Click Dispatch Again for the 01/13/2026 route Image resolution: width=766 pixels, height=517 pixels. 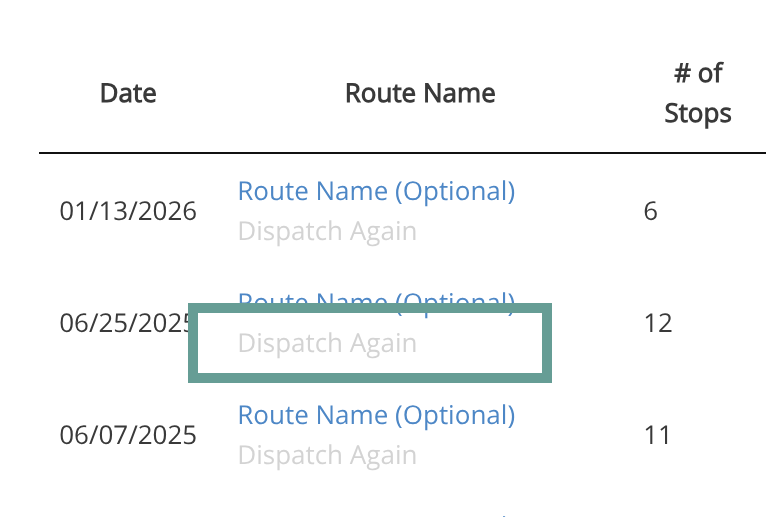tap(327, 232)
